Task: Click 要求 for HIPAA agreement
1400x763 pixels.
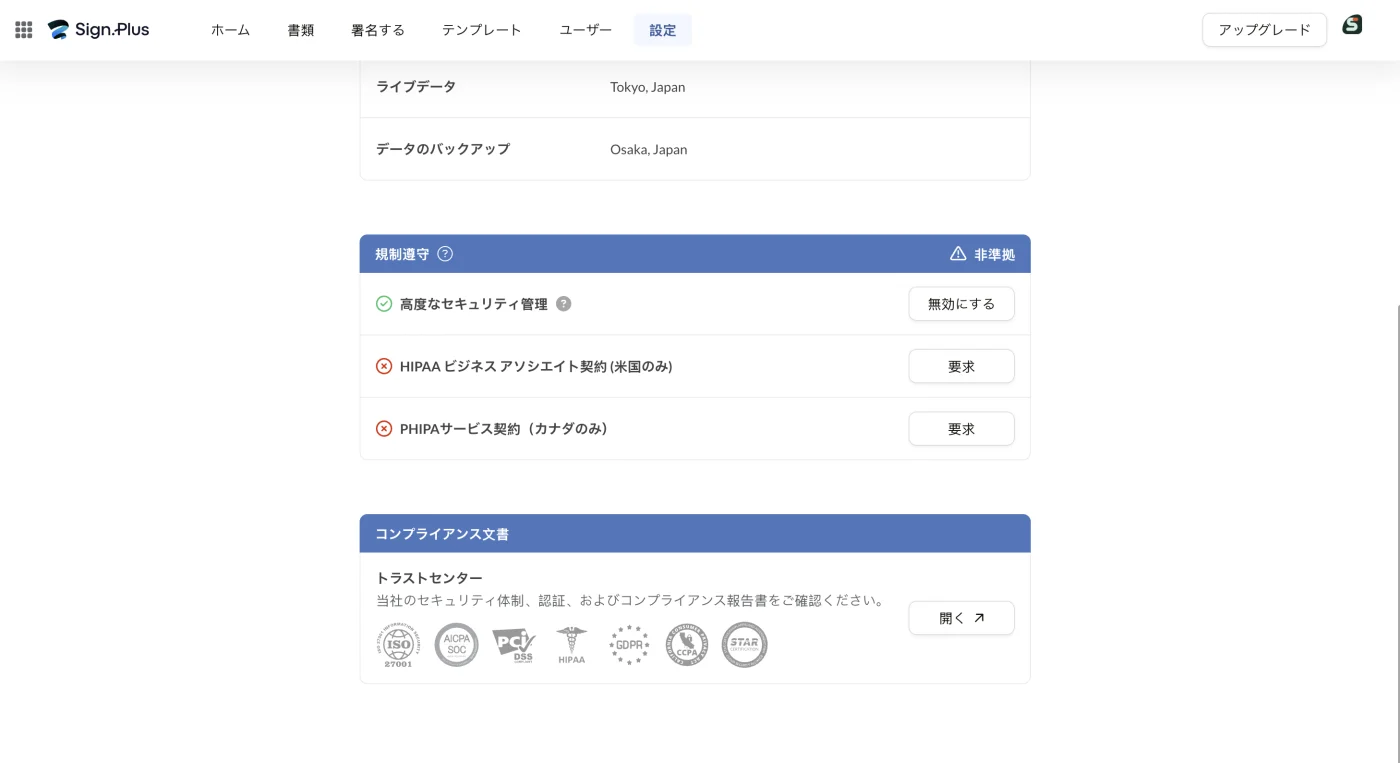Action: point(961,366)
